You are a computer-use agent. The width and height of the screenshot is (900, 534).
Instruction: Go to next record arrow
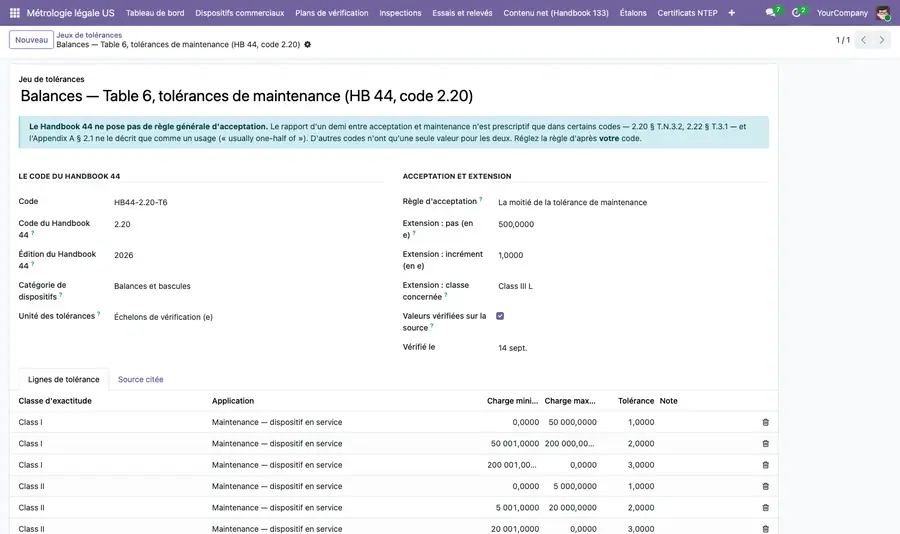[x=882, y=40]
